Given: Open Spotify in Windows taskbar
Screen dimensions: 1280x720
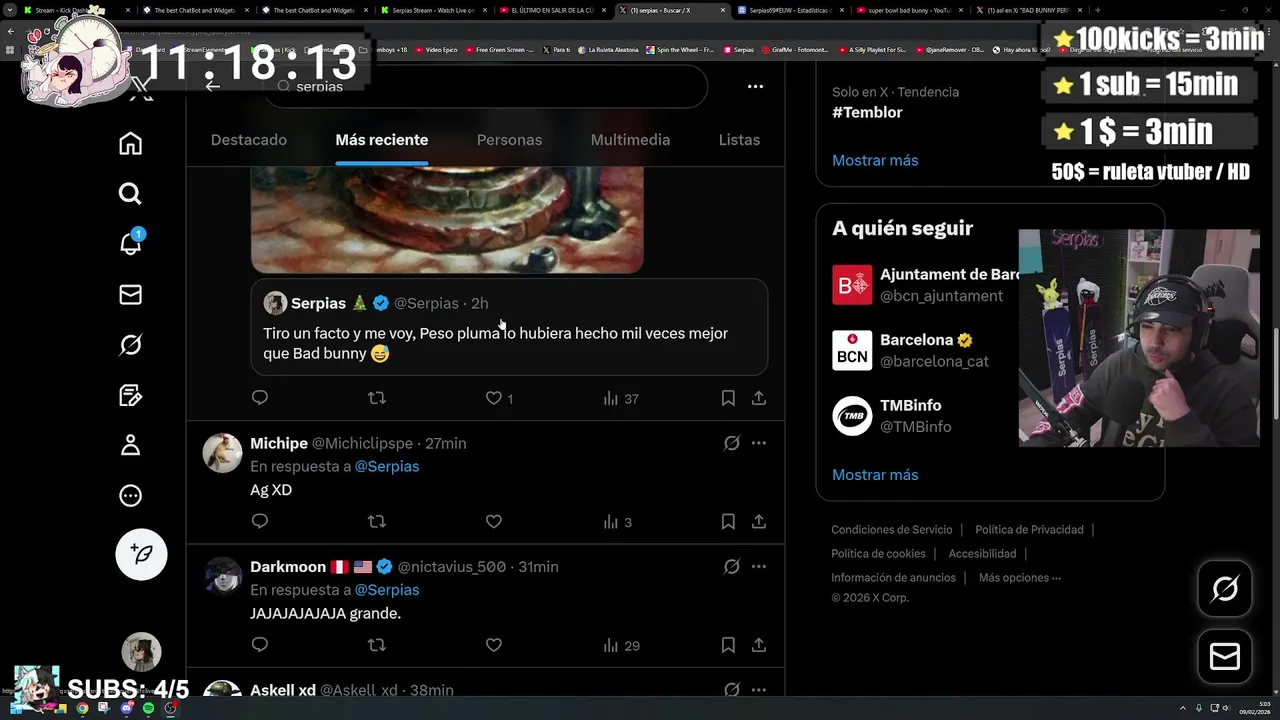Looking at the screenshot, I should (x=148, y=708).
